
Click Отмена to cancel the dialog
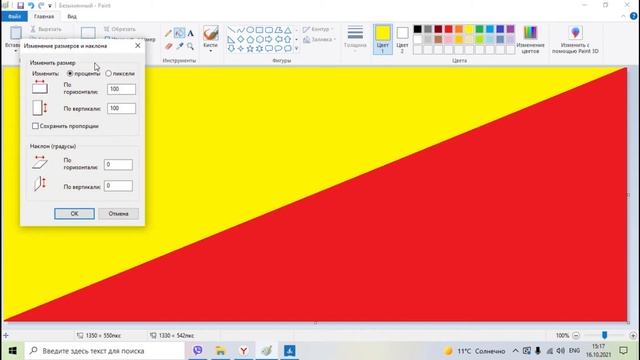click(118, 213)
